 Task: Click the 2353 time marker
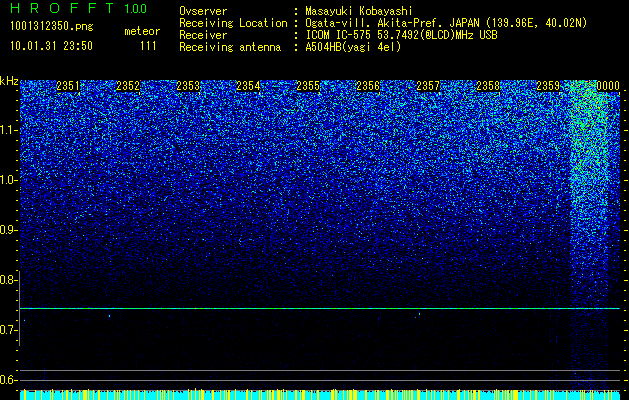[x=188, y=86]
